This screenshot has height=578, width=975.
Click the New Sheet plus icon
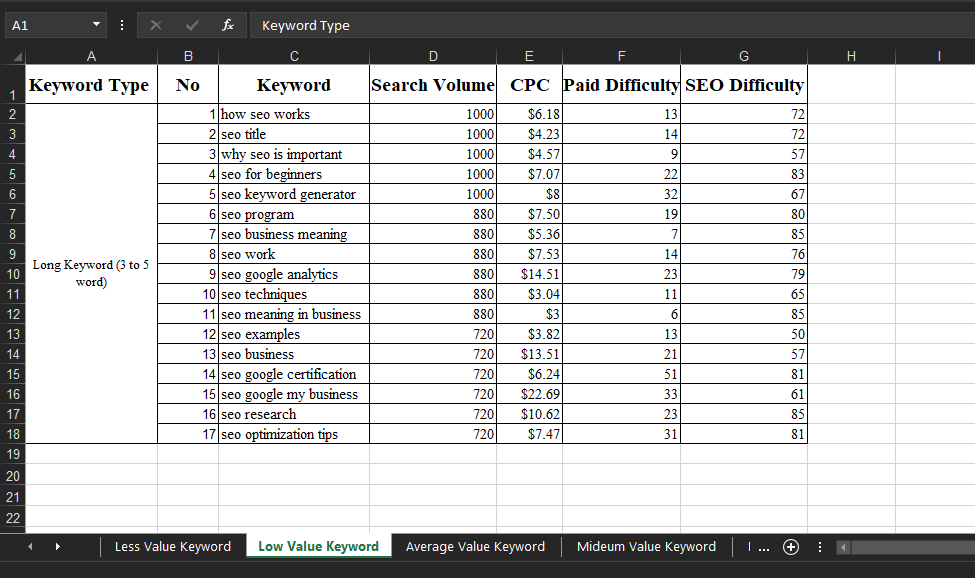pyautogui.click(x=790, y=547)
